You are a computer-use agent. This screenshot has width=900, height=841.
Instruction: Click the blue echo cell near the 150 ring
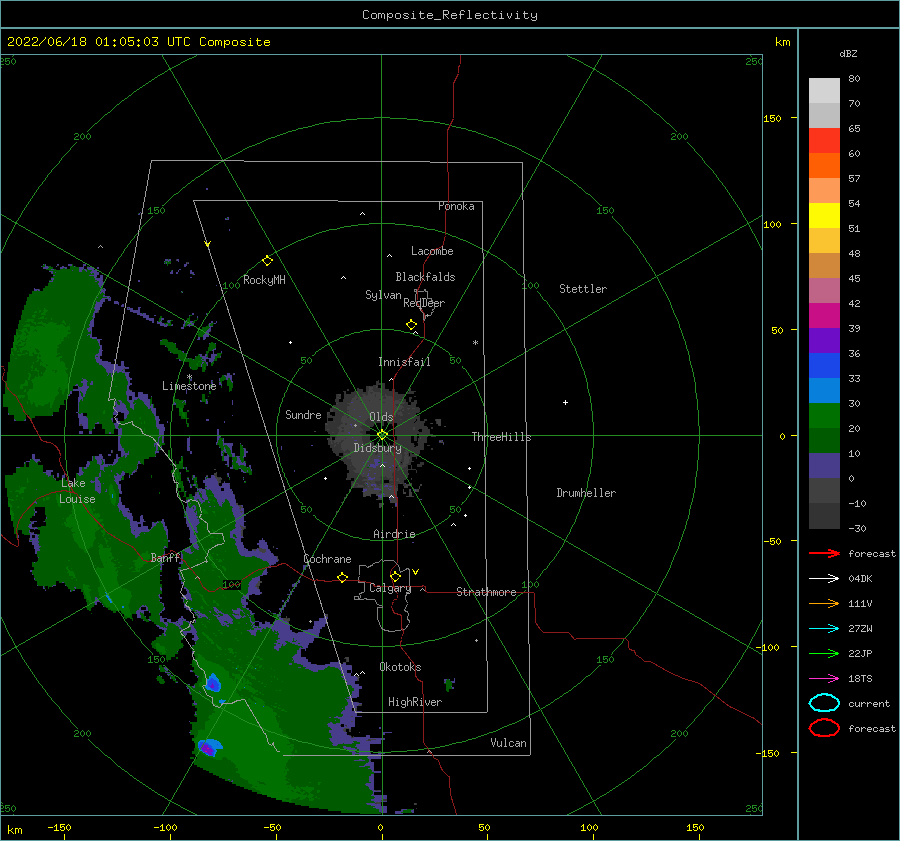tap(213, 683)
